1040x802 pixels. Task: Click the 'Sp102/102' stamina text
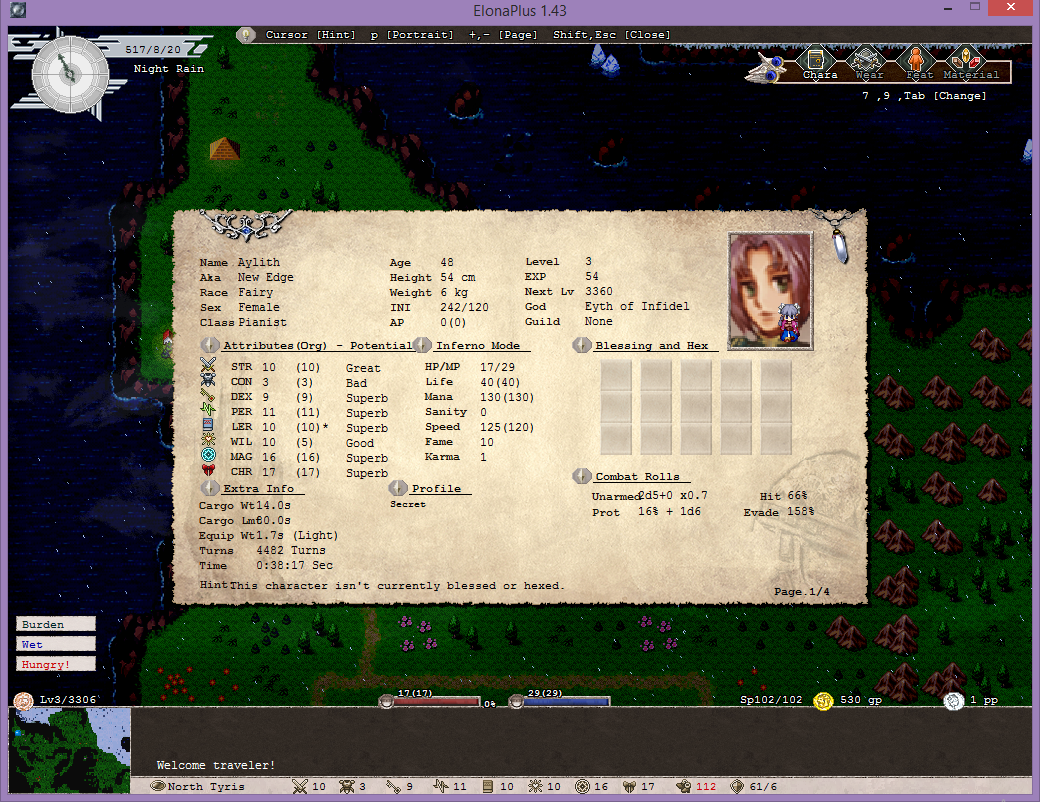(771, 700)
